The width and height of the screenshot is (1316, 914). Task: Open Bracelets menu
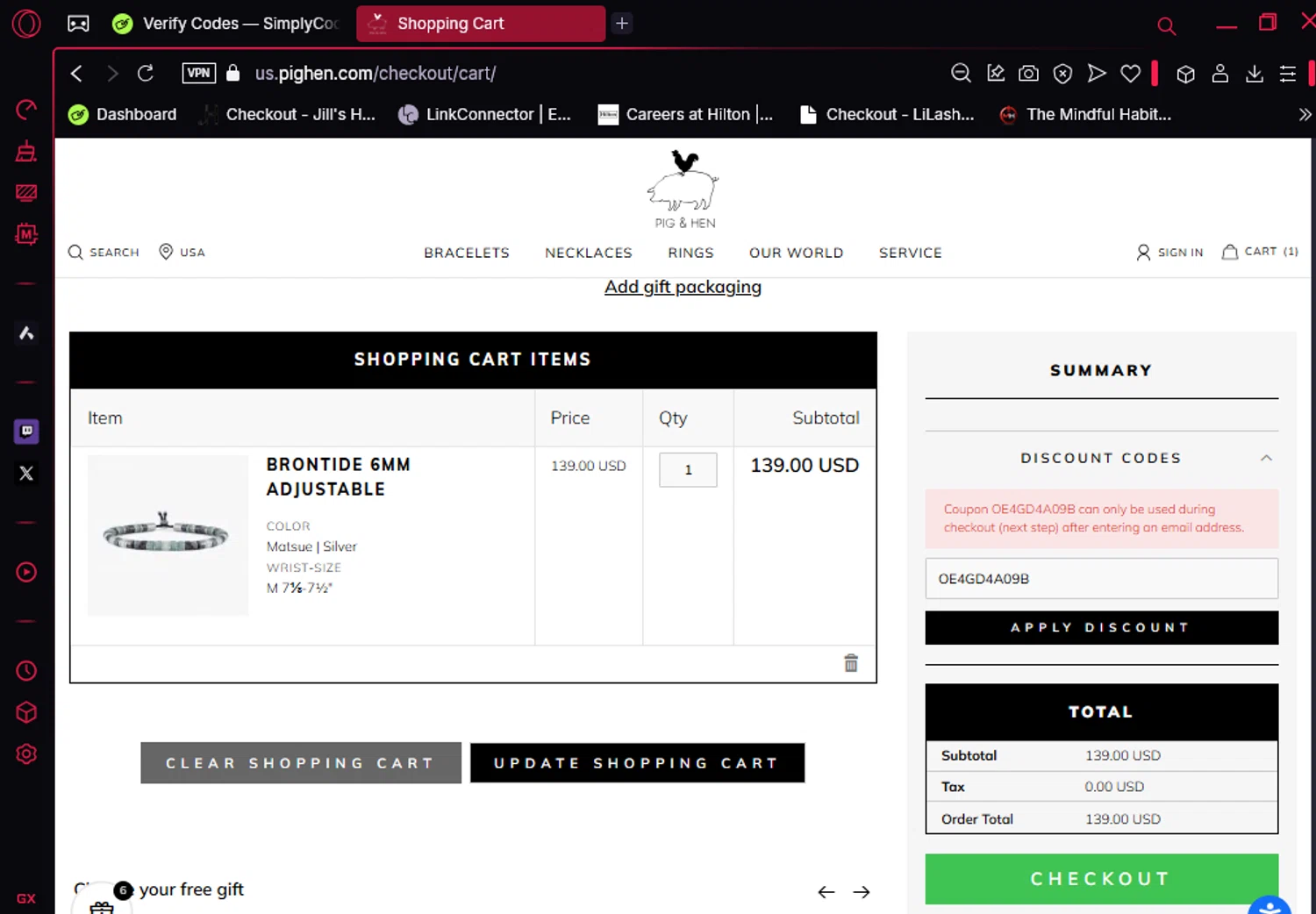pos(467,253)
